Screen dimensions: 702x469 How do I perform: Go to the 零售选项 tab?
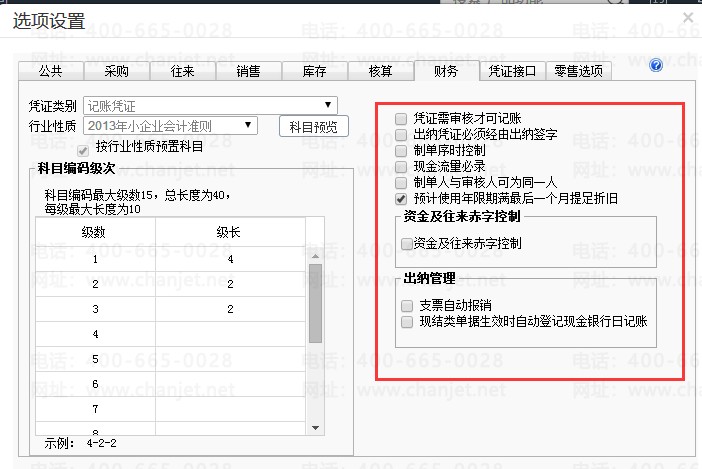click(x=578, y=72)
